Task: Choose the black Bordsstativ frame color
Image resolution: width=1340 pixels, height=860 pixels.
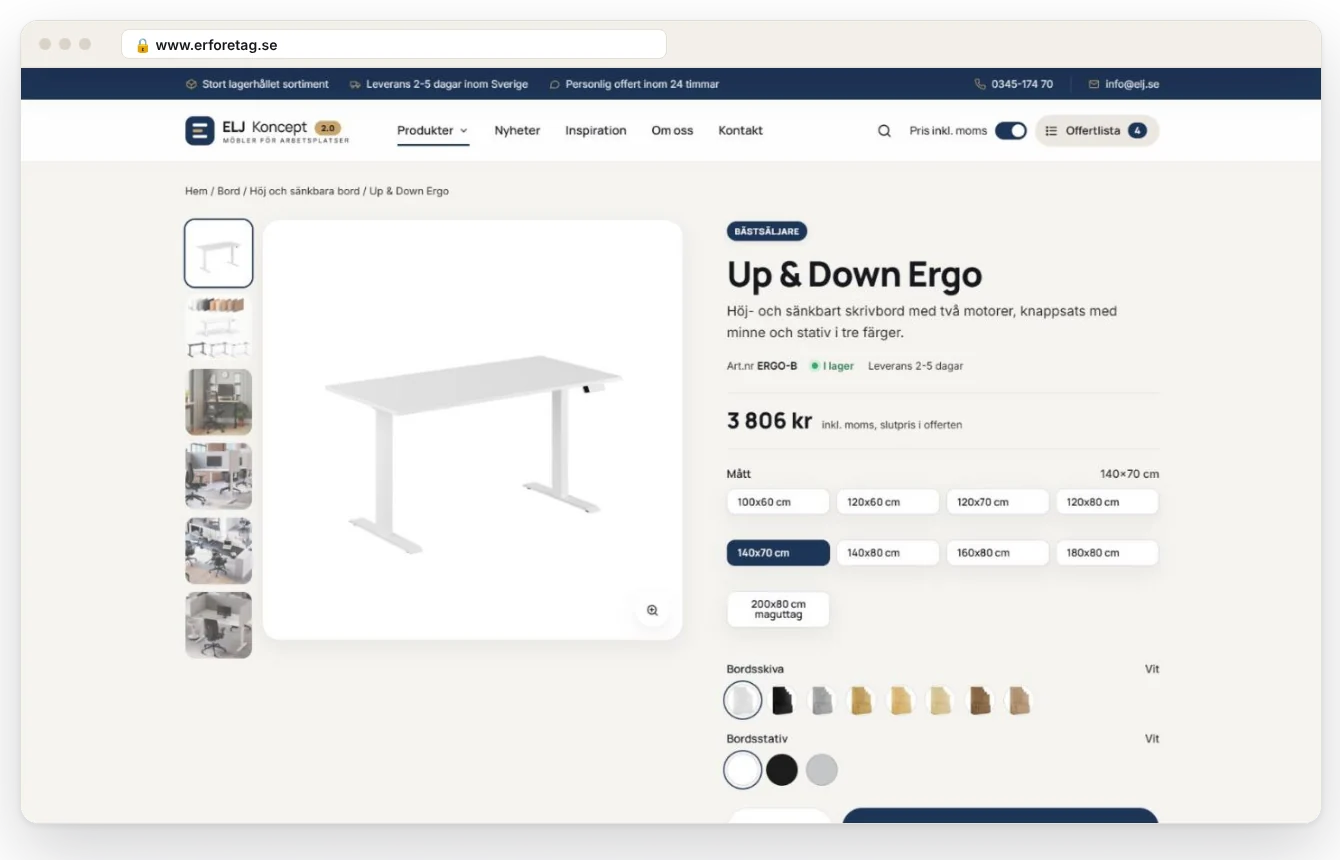Action: (x=782, y=770)
